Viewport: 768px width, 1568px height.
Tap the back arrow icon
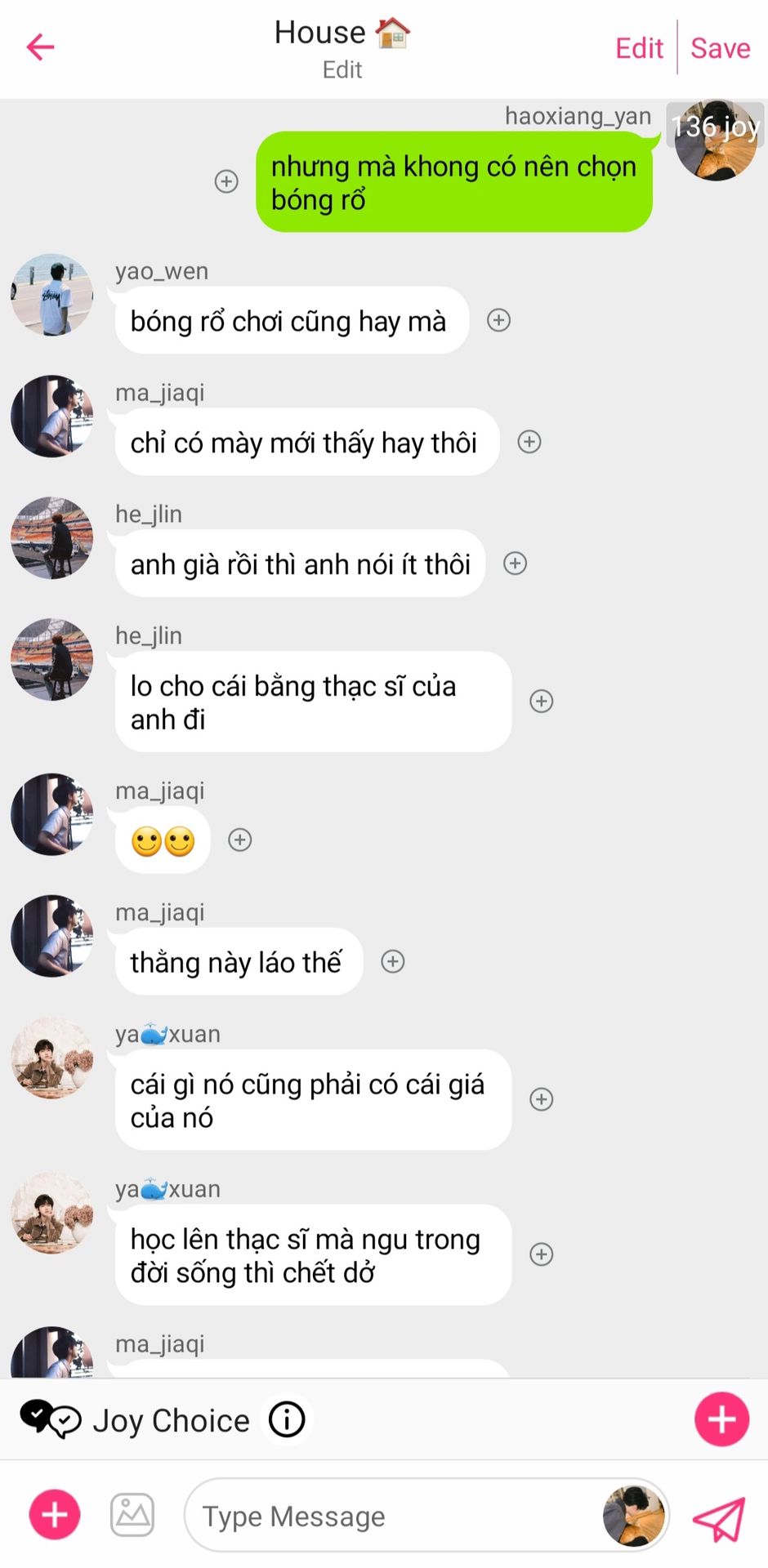40,47
